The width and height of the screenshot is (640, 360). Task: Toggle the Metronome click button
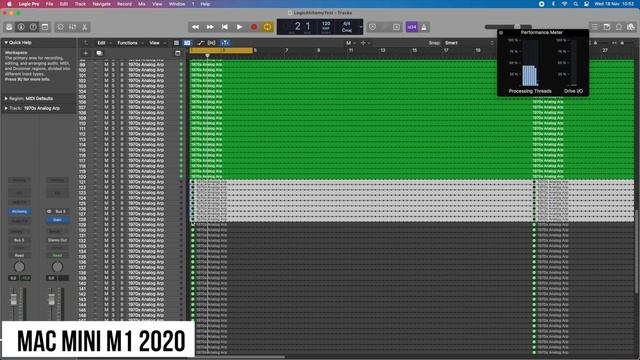click(x=424, y=27)
